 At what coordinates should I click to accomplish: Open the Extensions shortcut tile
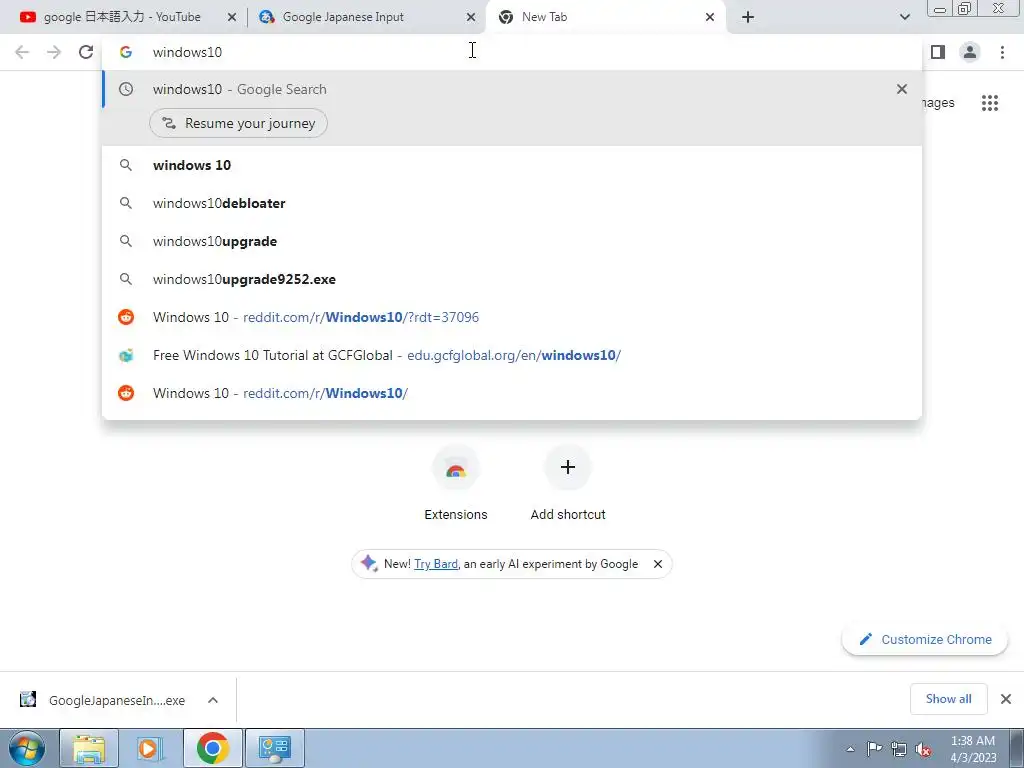pos(456,483)
